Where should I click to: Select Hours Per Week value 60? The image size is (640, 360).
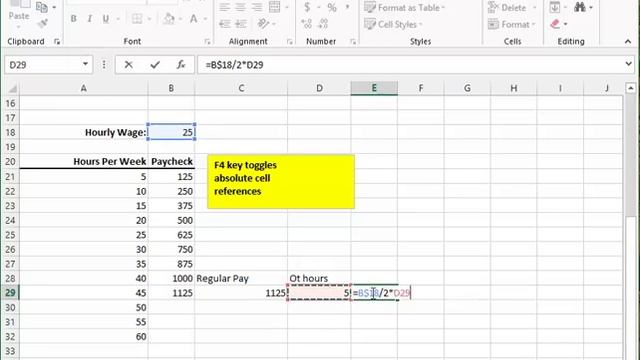coord(84,336)
